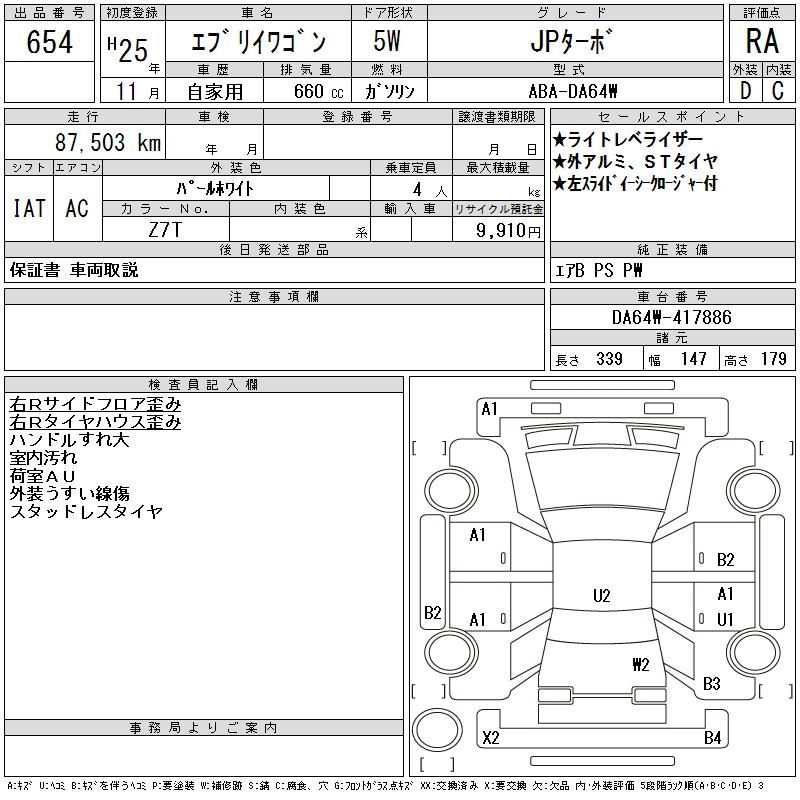Image resolution: width=800 pixels, height=800 pixels.
Task: Click the height value 高さ 179
Action: point(755,359)
